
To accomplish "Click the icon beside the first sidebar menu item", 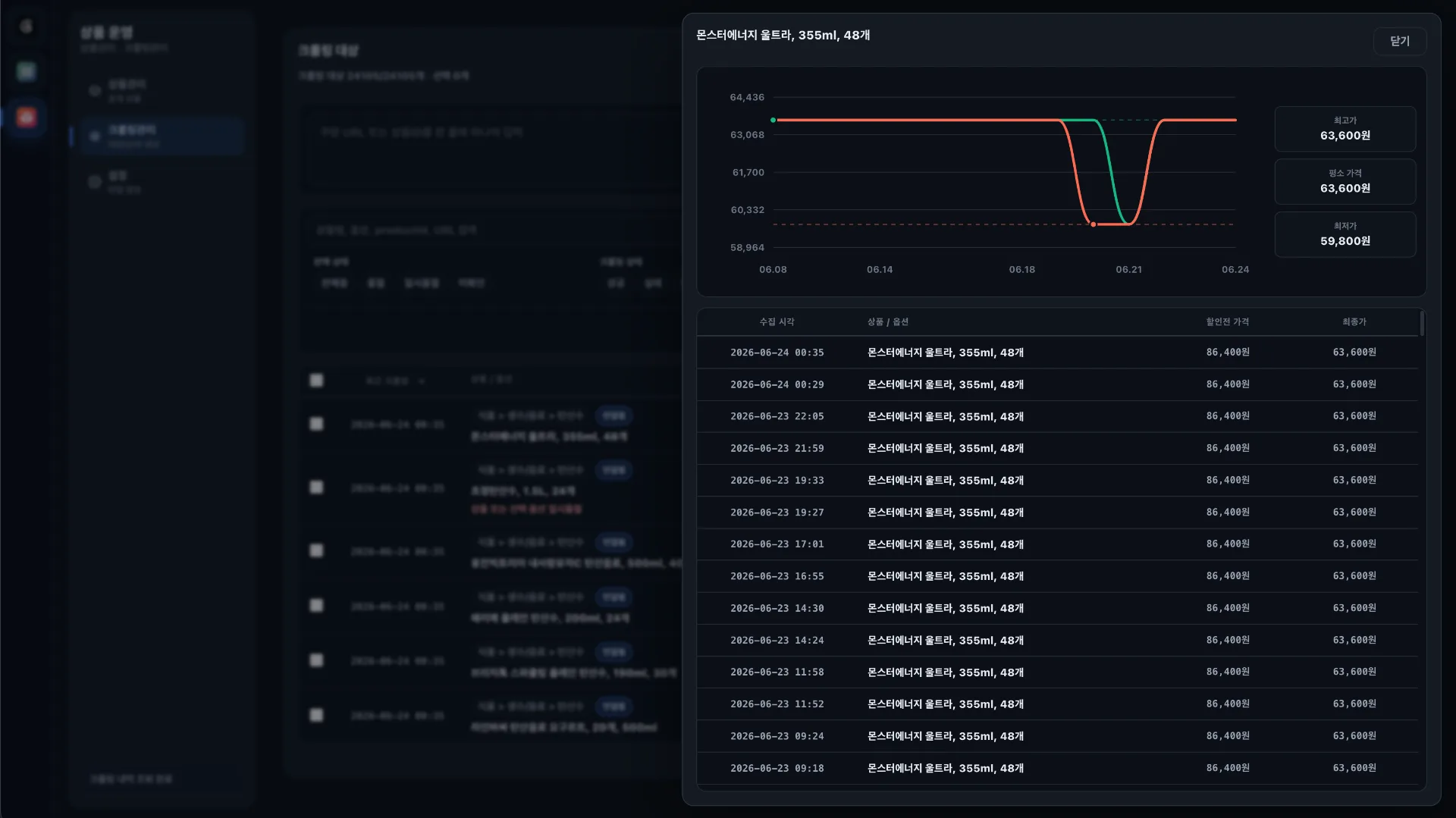I will (95, 90).
